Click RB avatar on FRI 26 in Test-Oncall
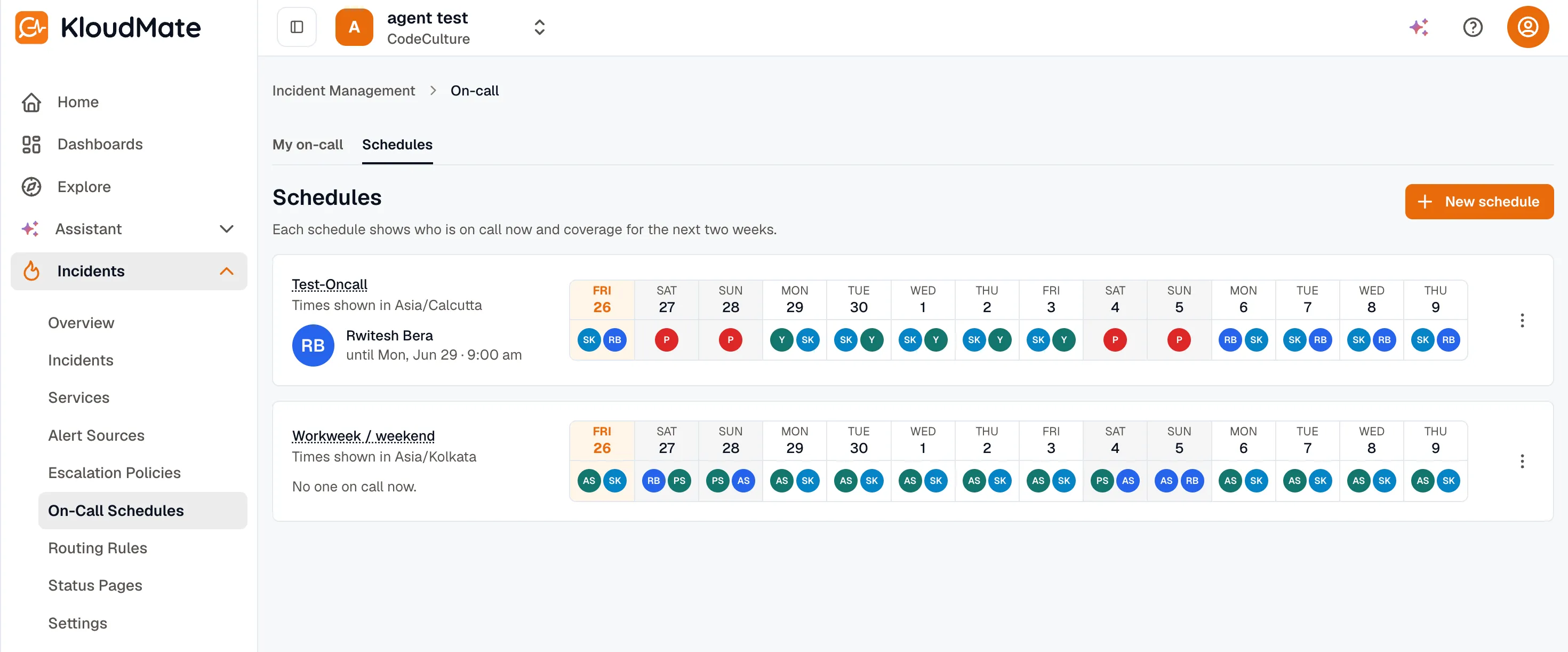 [615, 340]
